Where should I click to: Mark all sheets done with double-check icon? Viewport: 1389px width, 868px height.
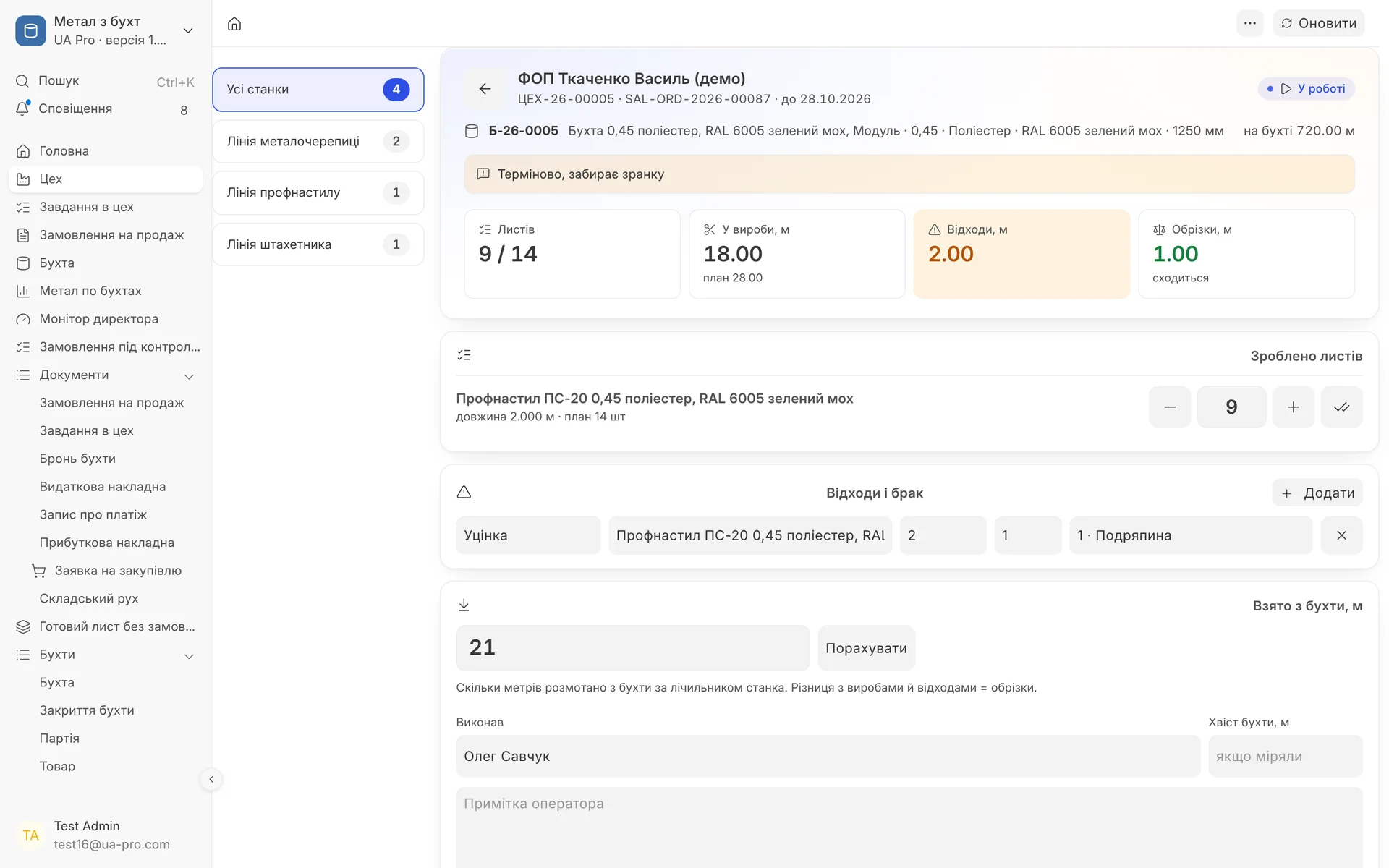(1341, 407)
